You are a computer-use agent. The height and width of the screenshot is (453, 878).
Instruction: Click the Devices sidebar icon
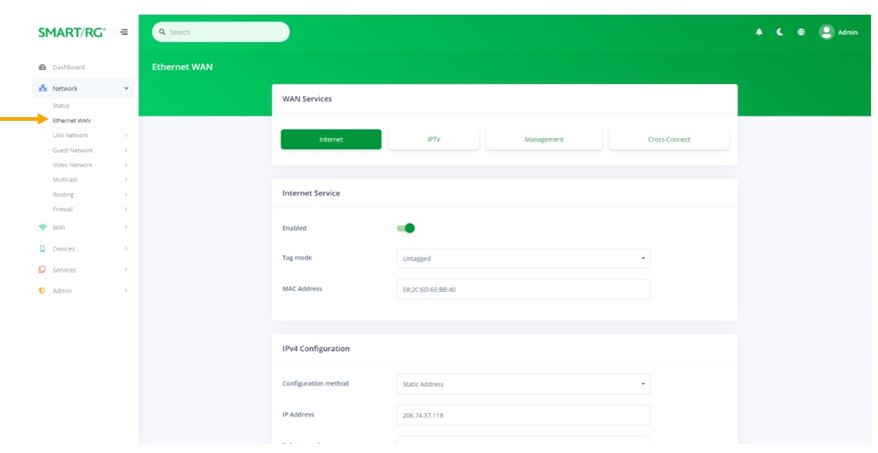click(42, 249)
